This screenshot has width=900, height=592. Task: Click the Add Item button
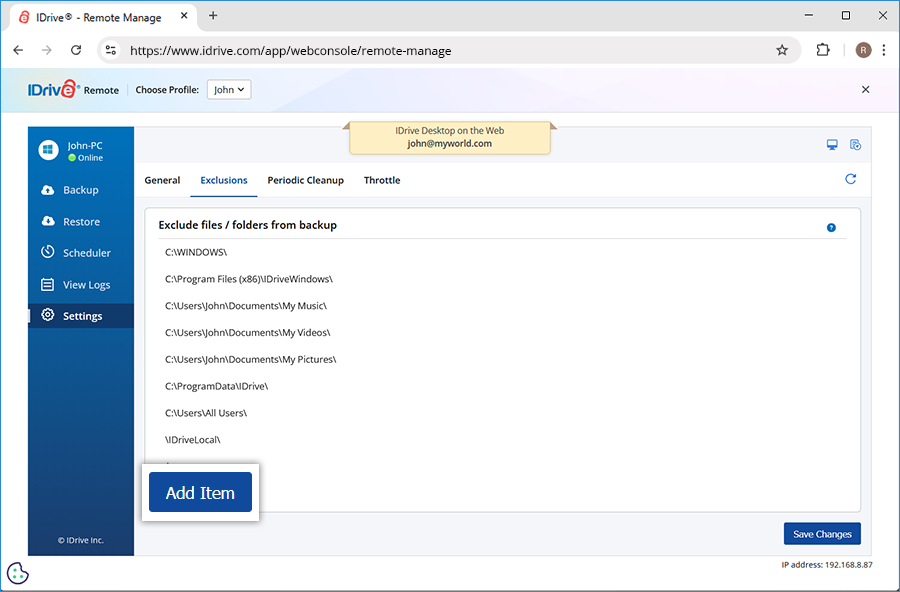pyautogui.click(x=200, y=492)
